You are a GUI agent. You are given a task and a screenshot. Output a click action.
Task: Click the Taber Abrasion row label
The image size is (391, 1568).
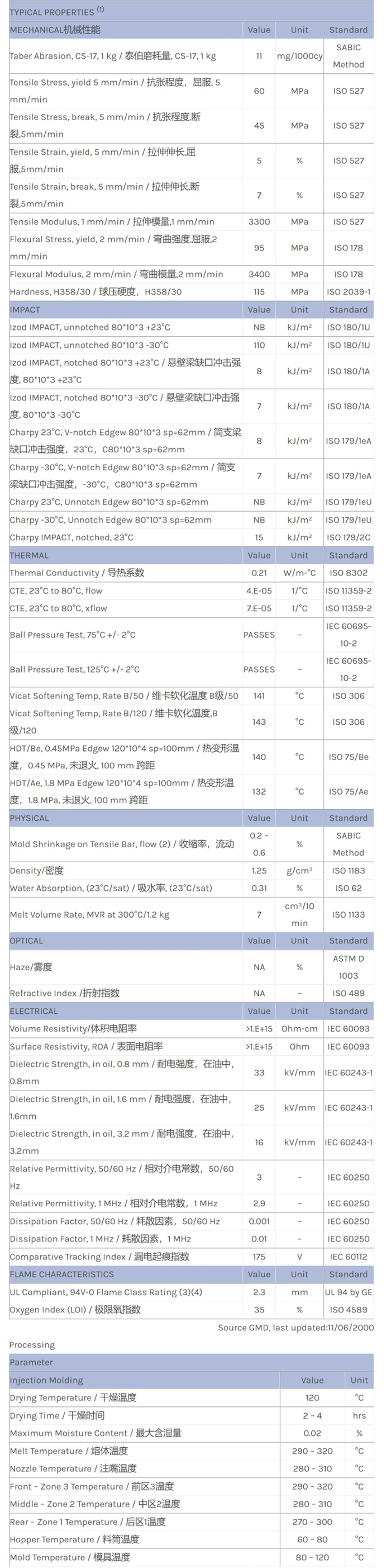click(x=112, y=56)
